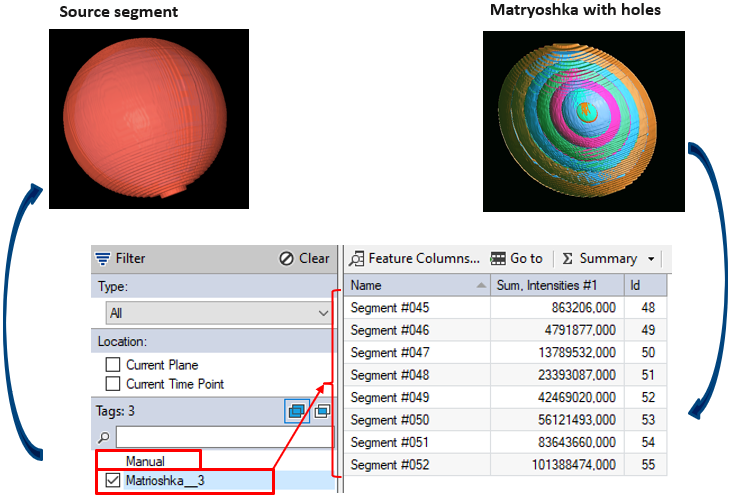Enable the Current Plane checkbox
Screen dimensions: 732x498
(x=114, y=365)
